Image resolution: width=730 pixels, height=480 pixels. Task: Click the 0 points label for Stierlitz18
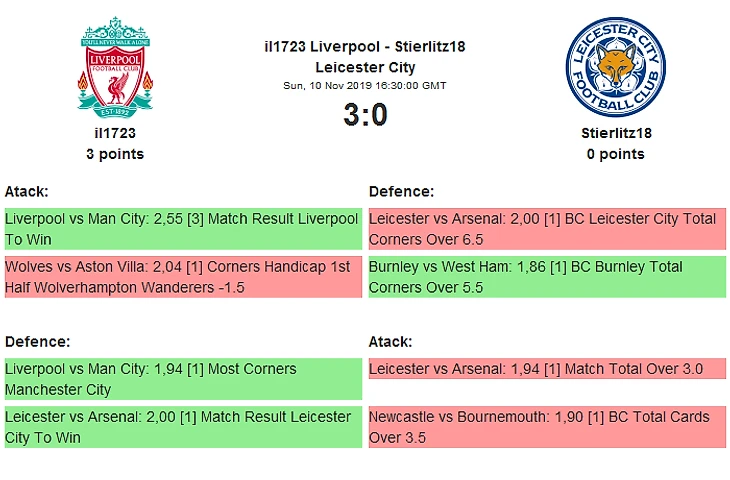point(615,154)
